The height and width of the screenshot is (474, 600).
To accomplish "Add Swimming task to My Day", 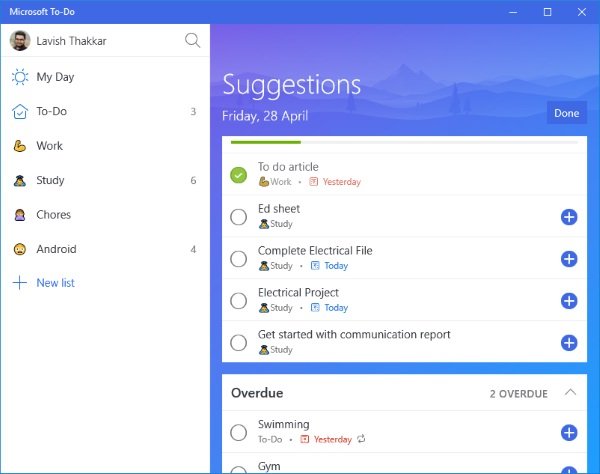I will pyautogui.click(x=569, y=433).
